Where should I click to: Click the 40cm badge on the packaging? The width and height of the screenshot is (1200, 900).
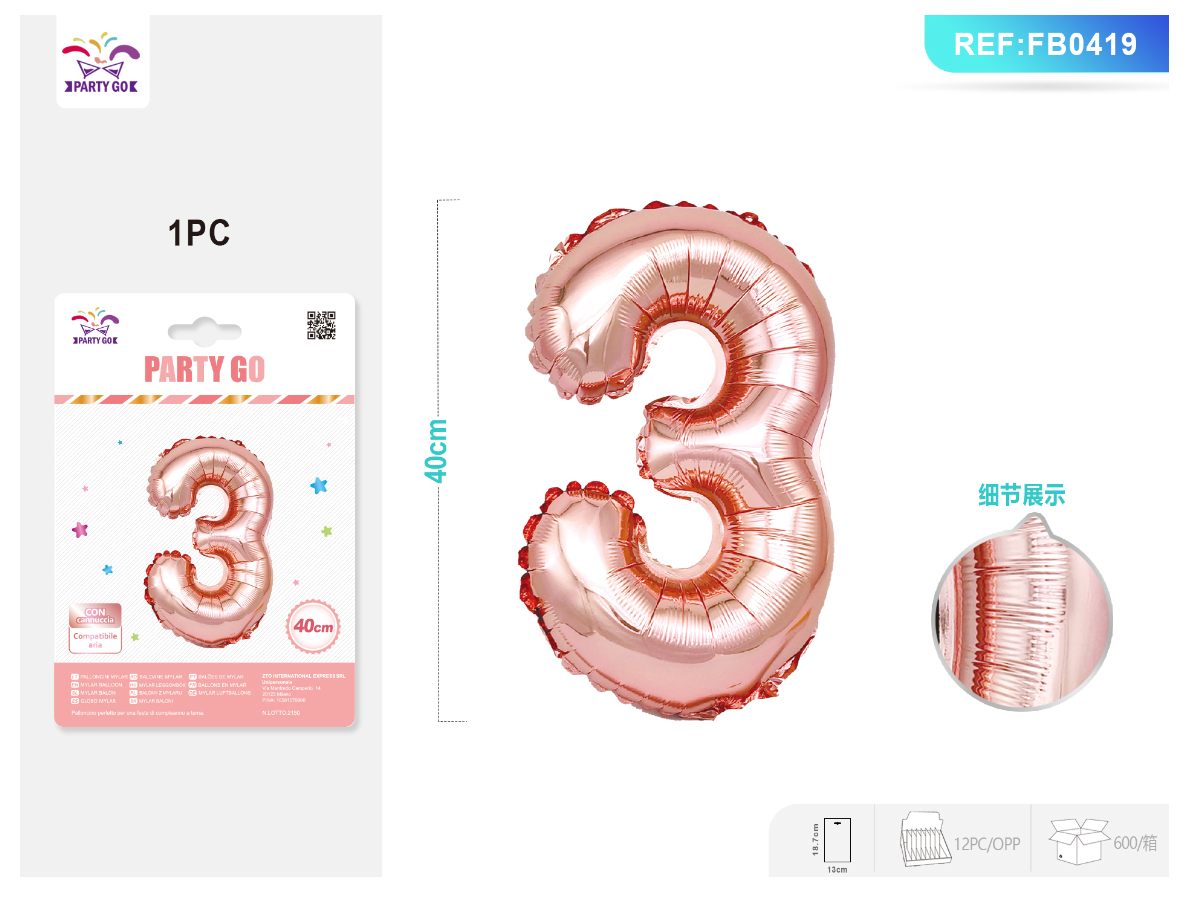(x=313, y=627)
